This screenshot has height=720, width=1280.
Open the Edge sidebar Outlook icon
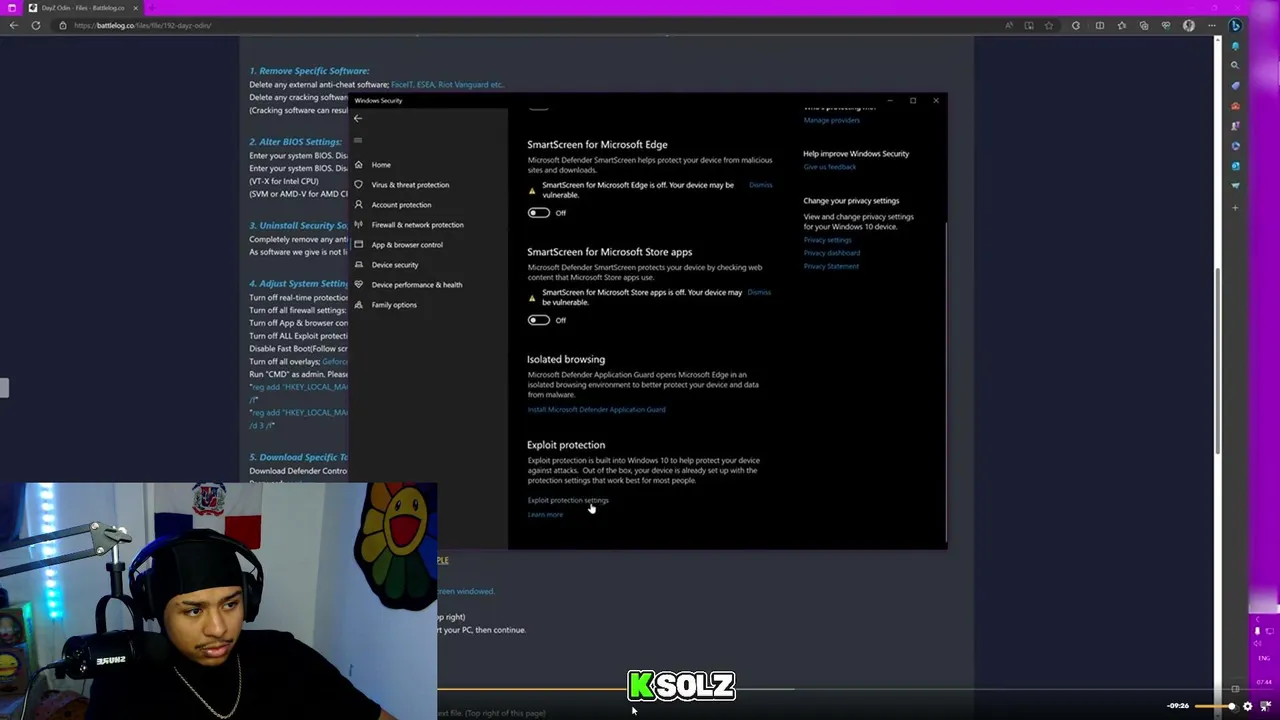(1236, 165)
